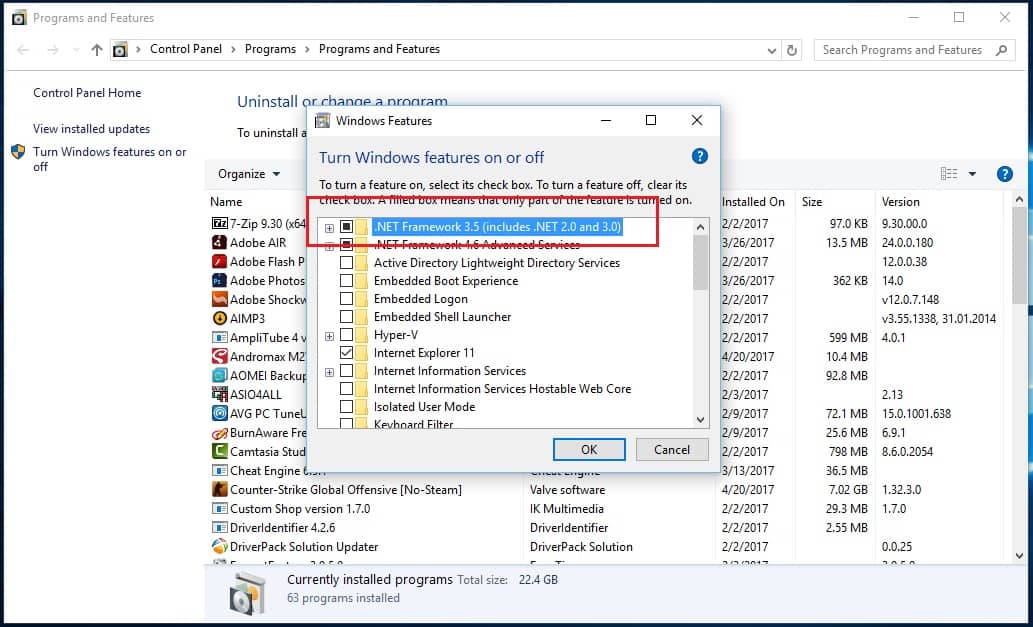Image resolution: width=1033 pixels, height=627 pixels.
Task: Check the Hyper-V feature box
Action: pos(346,335)
